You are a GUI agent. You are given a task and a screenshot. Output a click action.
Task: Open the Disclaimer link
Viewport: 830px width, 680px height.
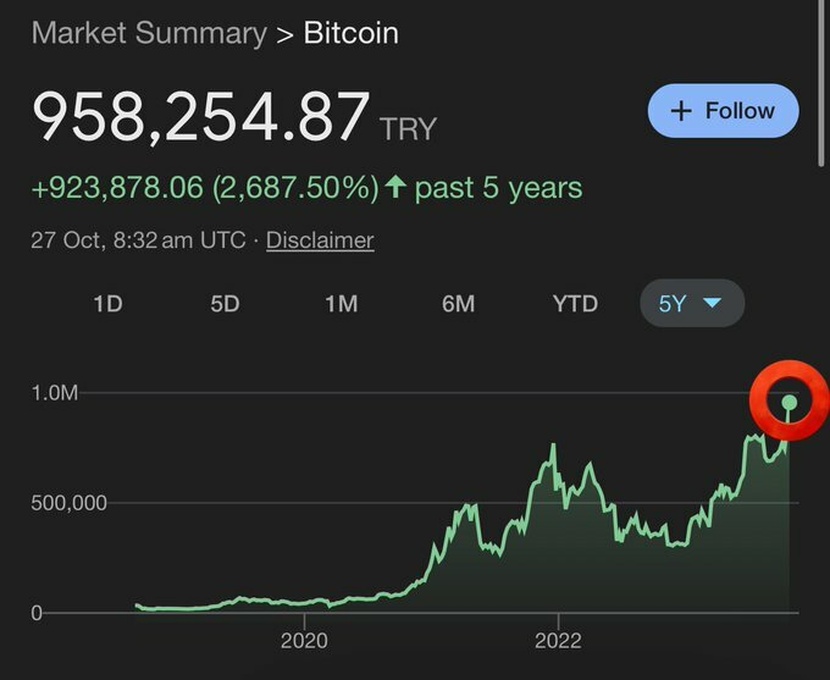(x=320, y=240)
